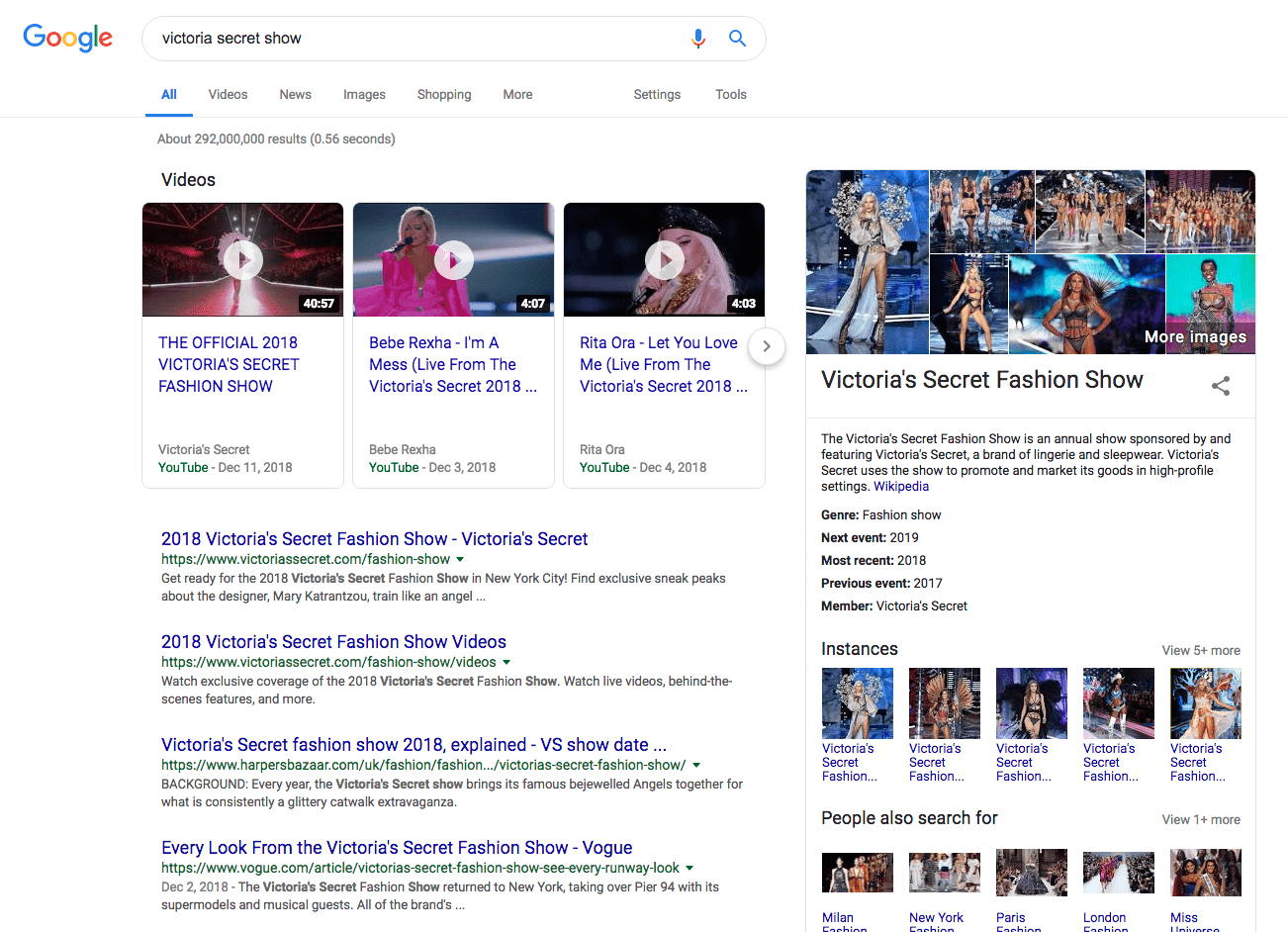Click the Previous event: 2017 value
Image resolution: width=1288 pixels, height=932 pixels.
pyautogui.click(x=928, y=584)
